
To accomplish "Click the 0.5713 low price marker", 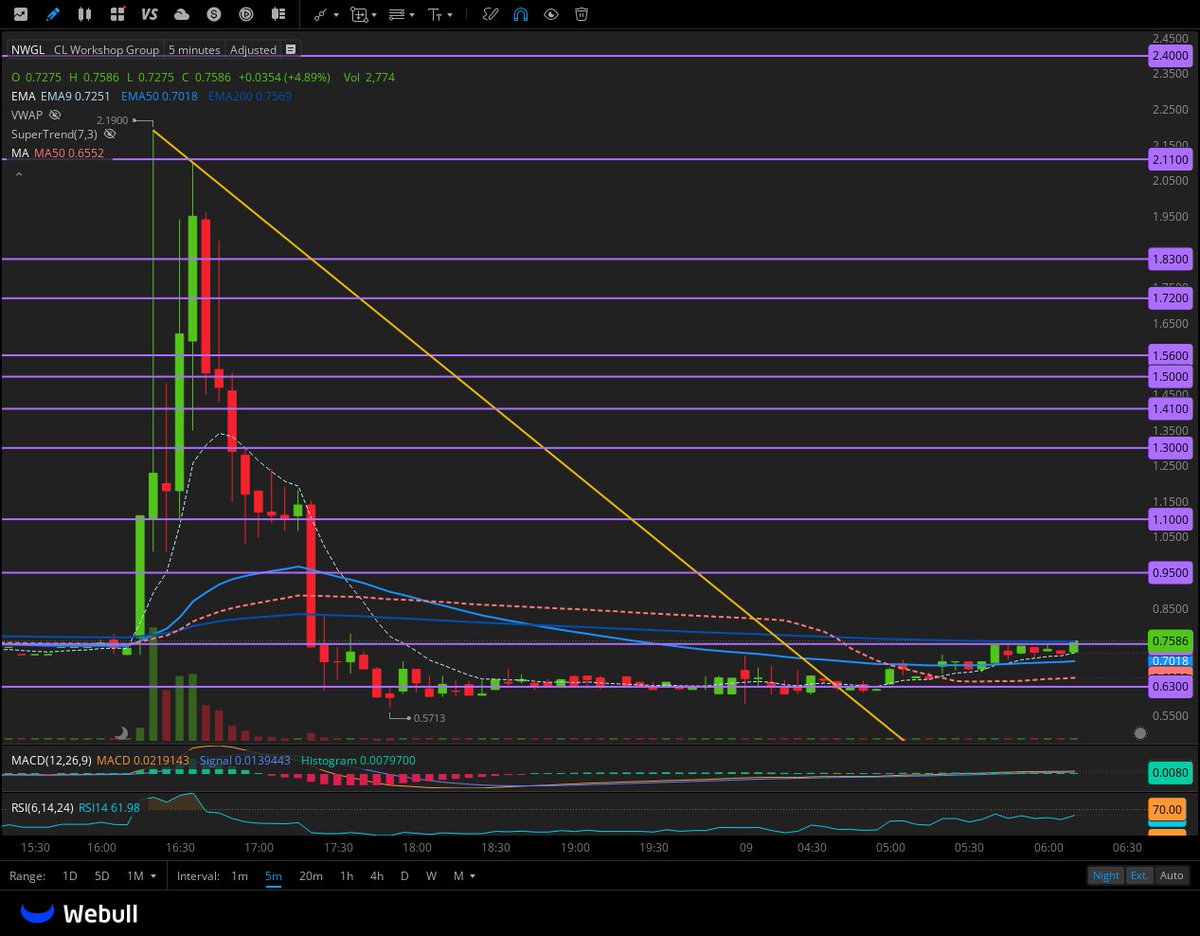I will coord(428,718).
